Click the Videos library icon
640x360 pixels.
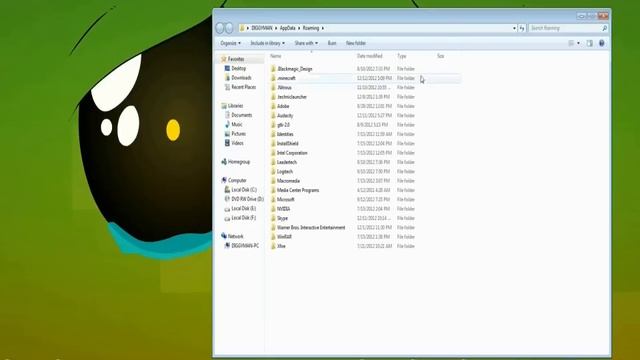[227, 143]
